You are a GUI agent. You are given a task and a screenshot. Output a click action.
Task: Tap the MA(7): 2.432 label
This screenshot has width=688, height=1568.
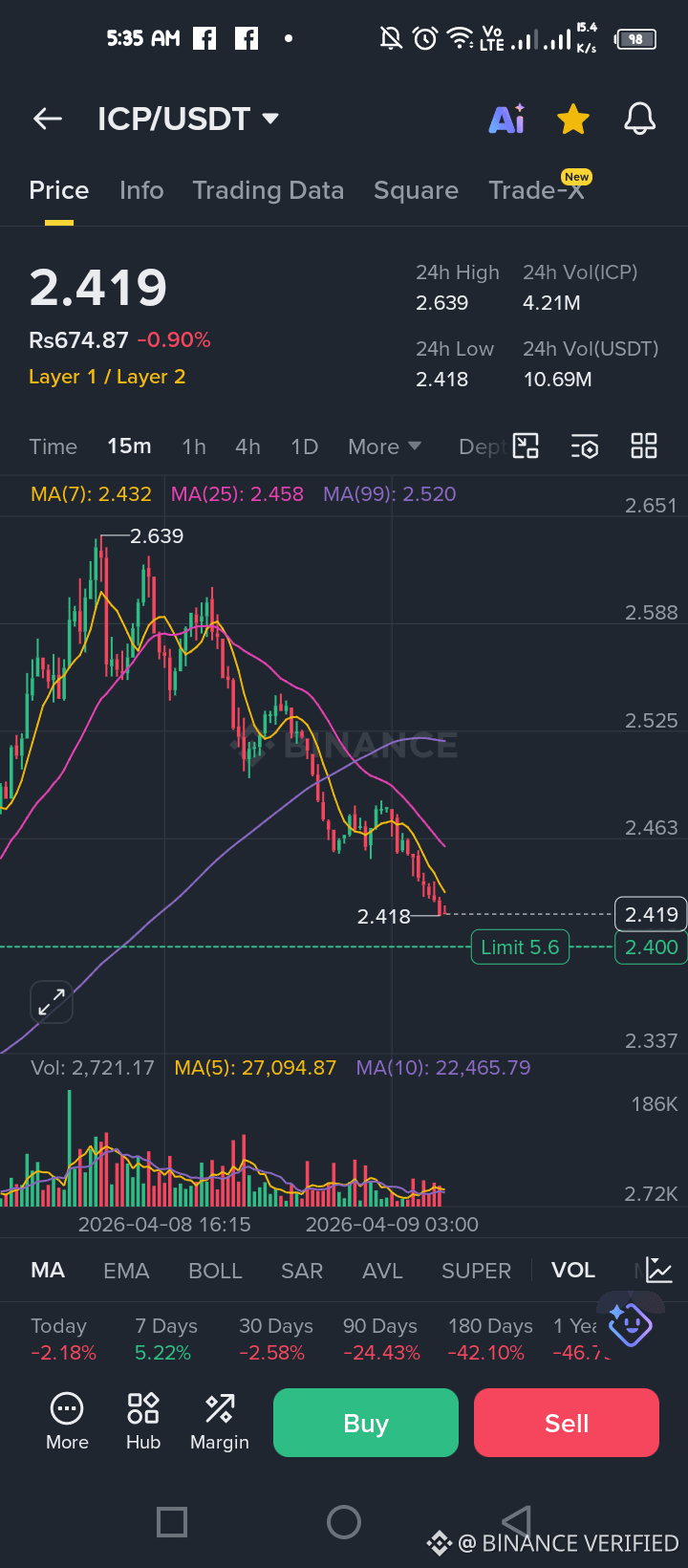click(x=91, y=494)
